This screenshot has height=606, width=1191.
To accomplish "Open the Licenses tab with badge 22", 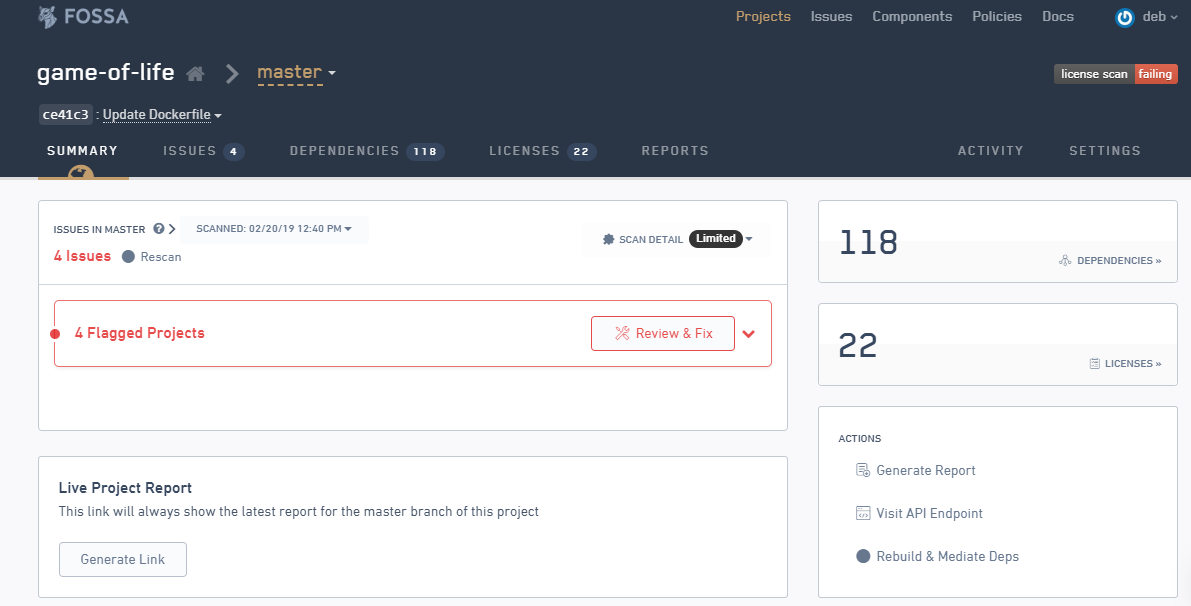I will (543, 151).
